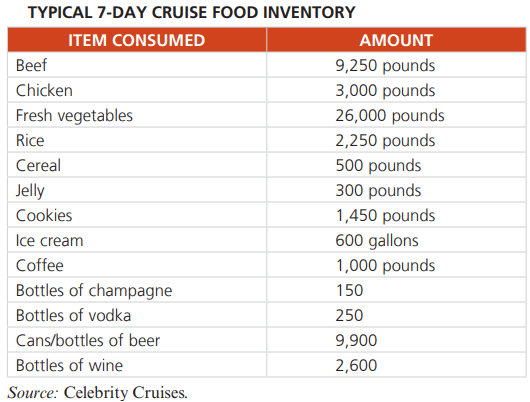
Task: Click the 9,250 pounds amount cell
Action: (396, 65)
